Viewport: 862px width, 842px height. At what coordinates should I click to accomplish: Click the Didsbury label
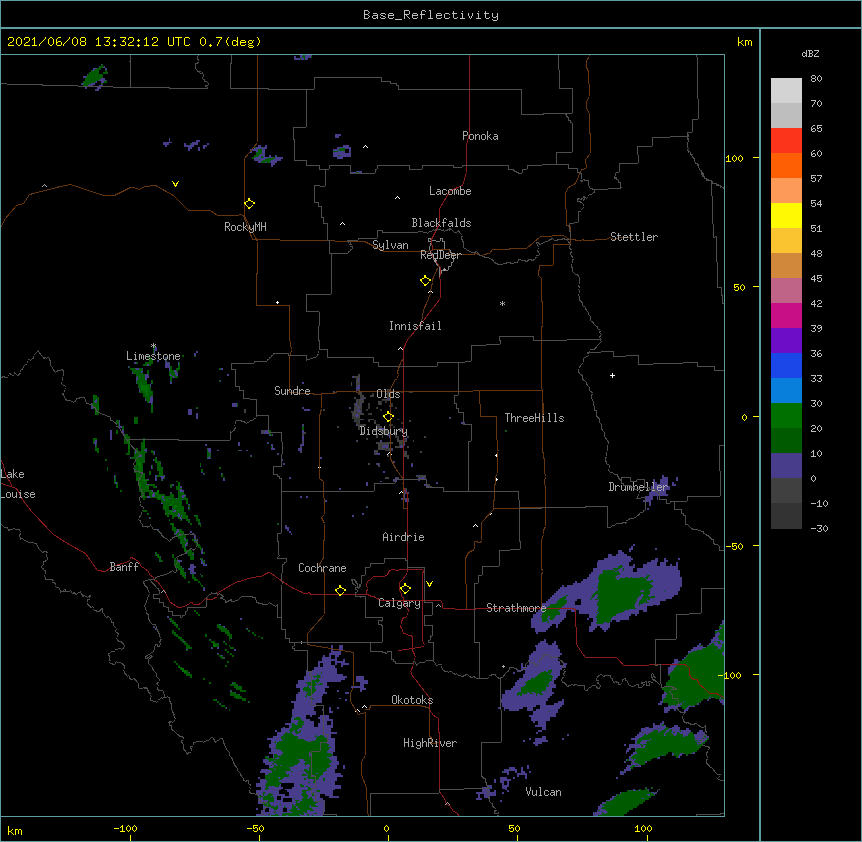click(384, 431)
